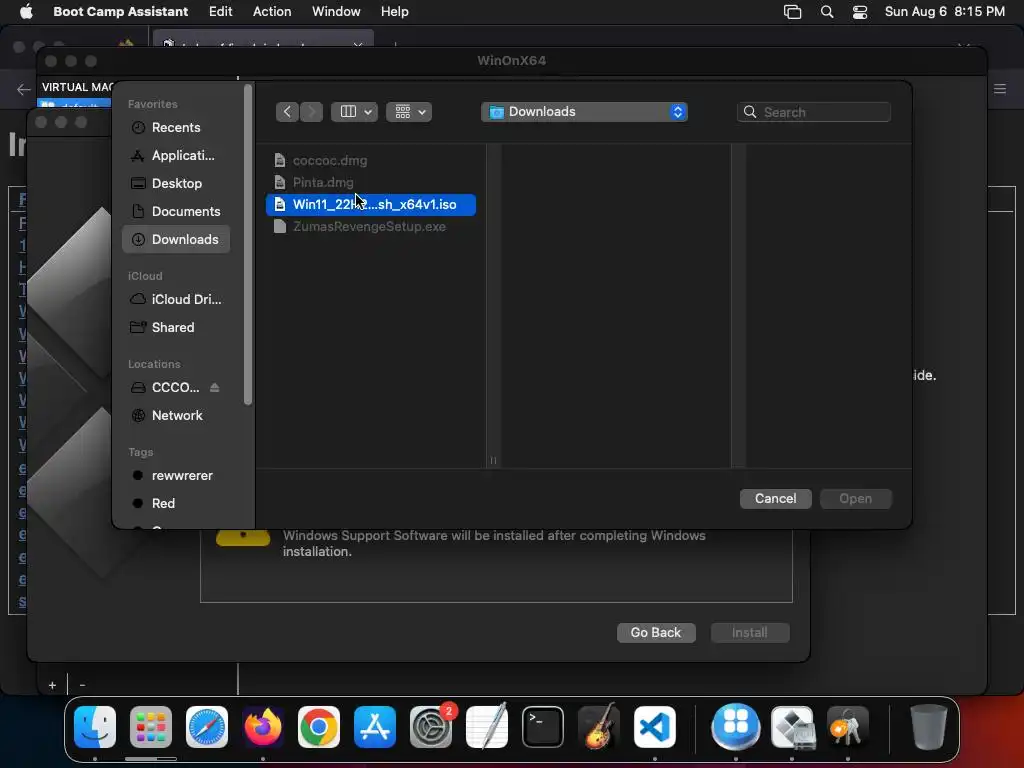Viewport: 1024px width, 768px height.
Task: Open App Store from the Dock
Action: (375, 726)
